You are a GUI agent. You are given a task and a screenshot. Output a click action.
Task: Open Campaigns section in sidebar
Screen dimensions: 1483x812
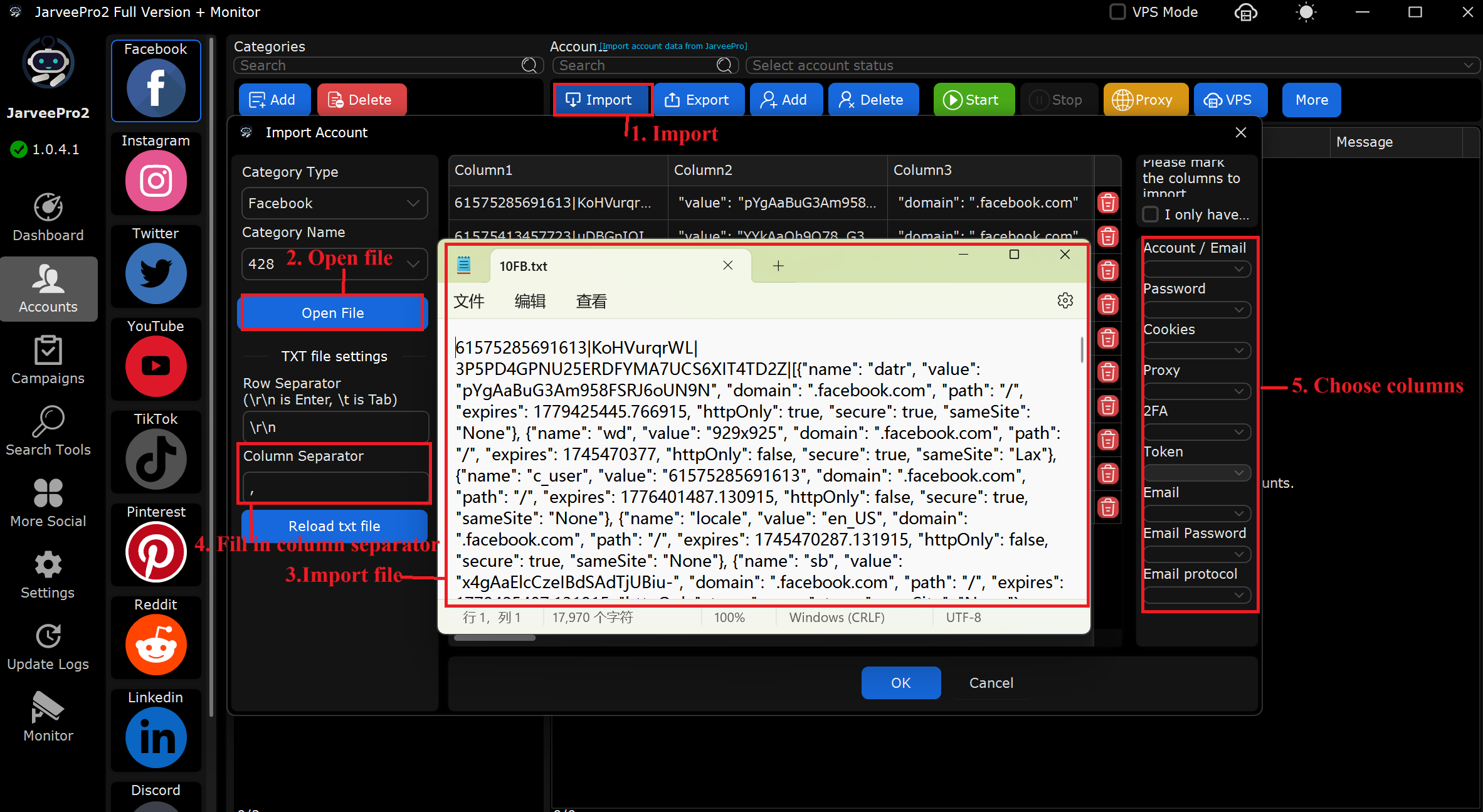click(x=48, y=360)
